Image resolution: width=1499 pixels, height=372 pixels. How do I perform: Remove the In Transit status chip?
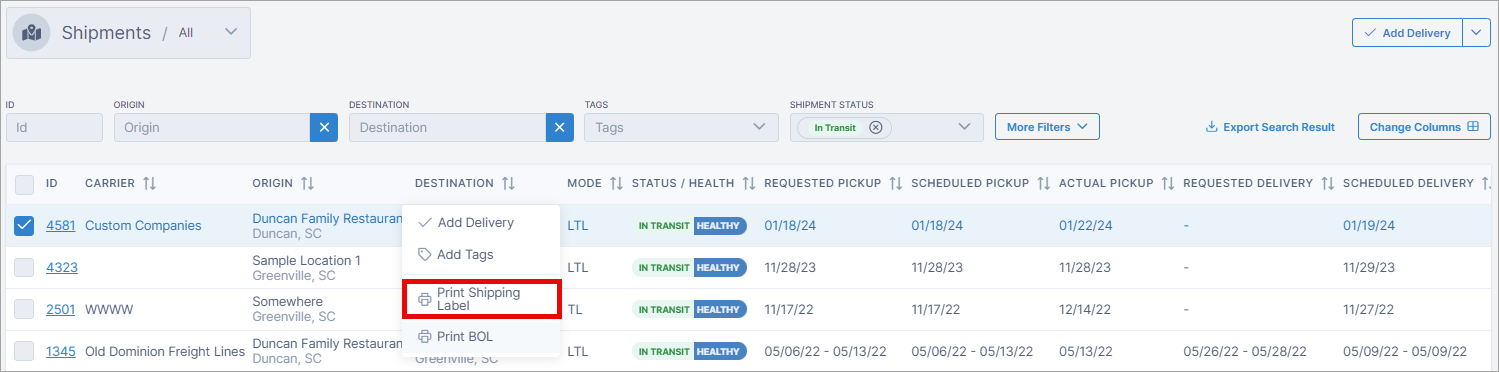(x=876, y=127)
